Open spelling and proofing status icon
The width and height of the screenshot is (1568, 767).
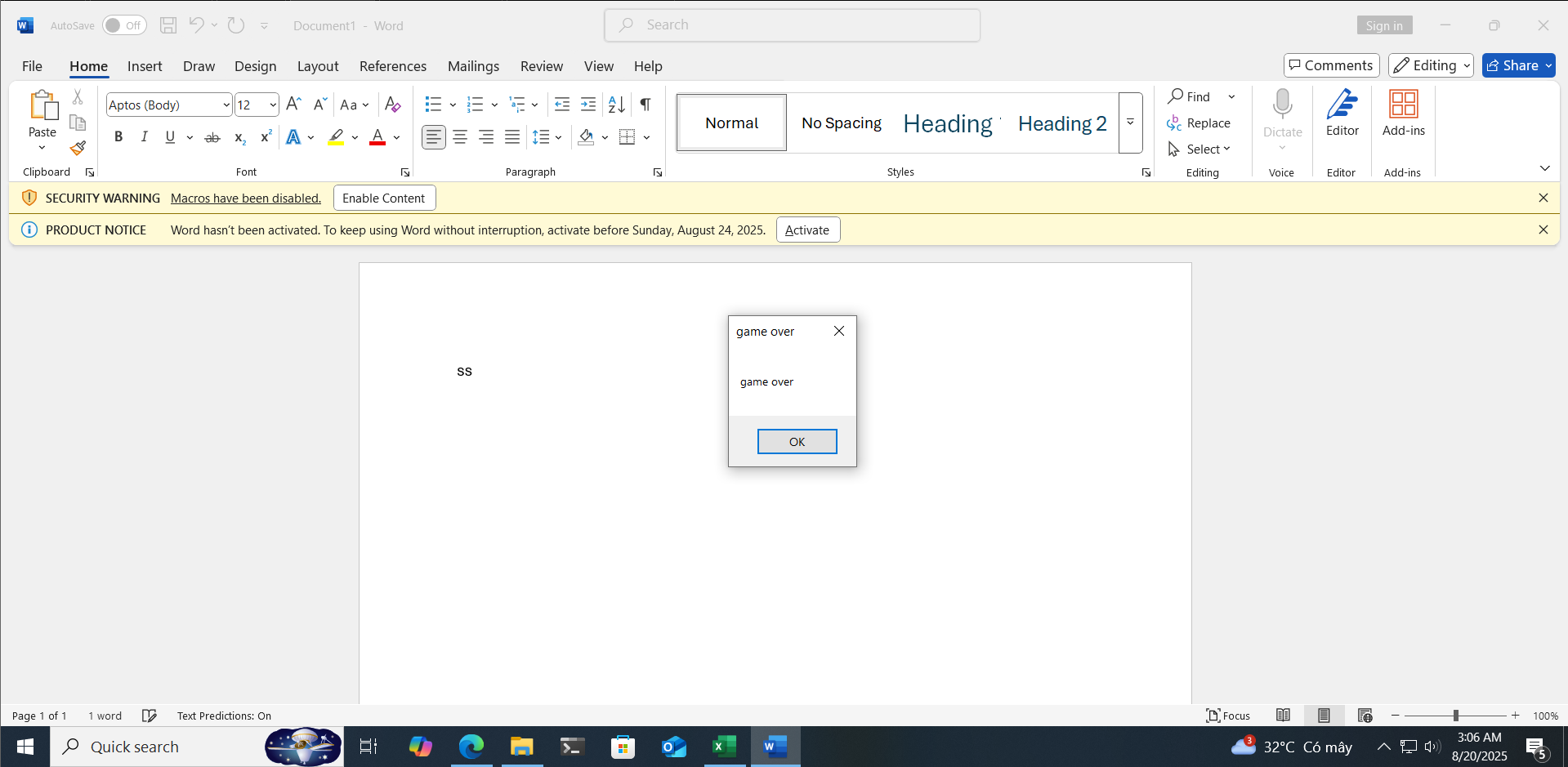click(150, 716)
